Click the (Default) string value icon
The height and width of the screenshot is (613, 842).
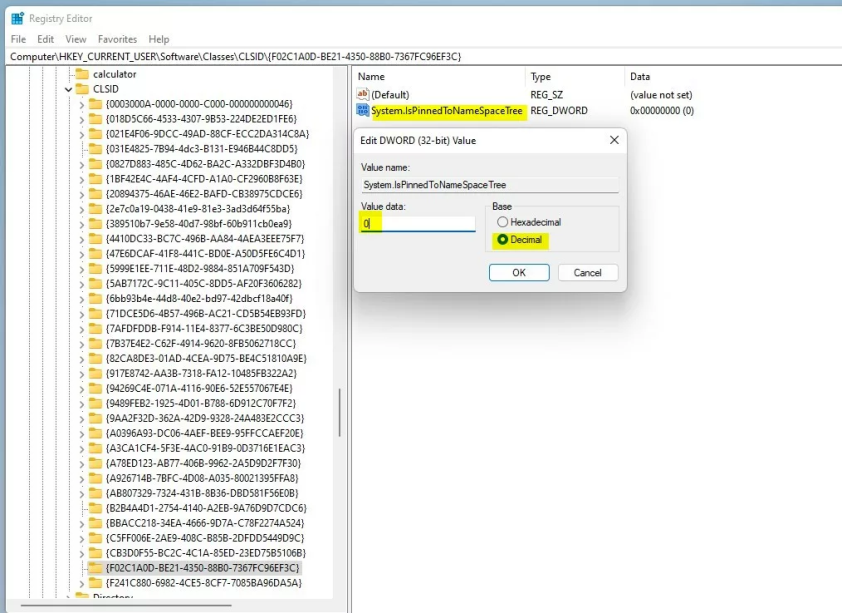[x=362, y=94]
